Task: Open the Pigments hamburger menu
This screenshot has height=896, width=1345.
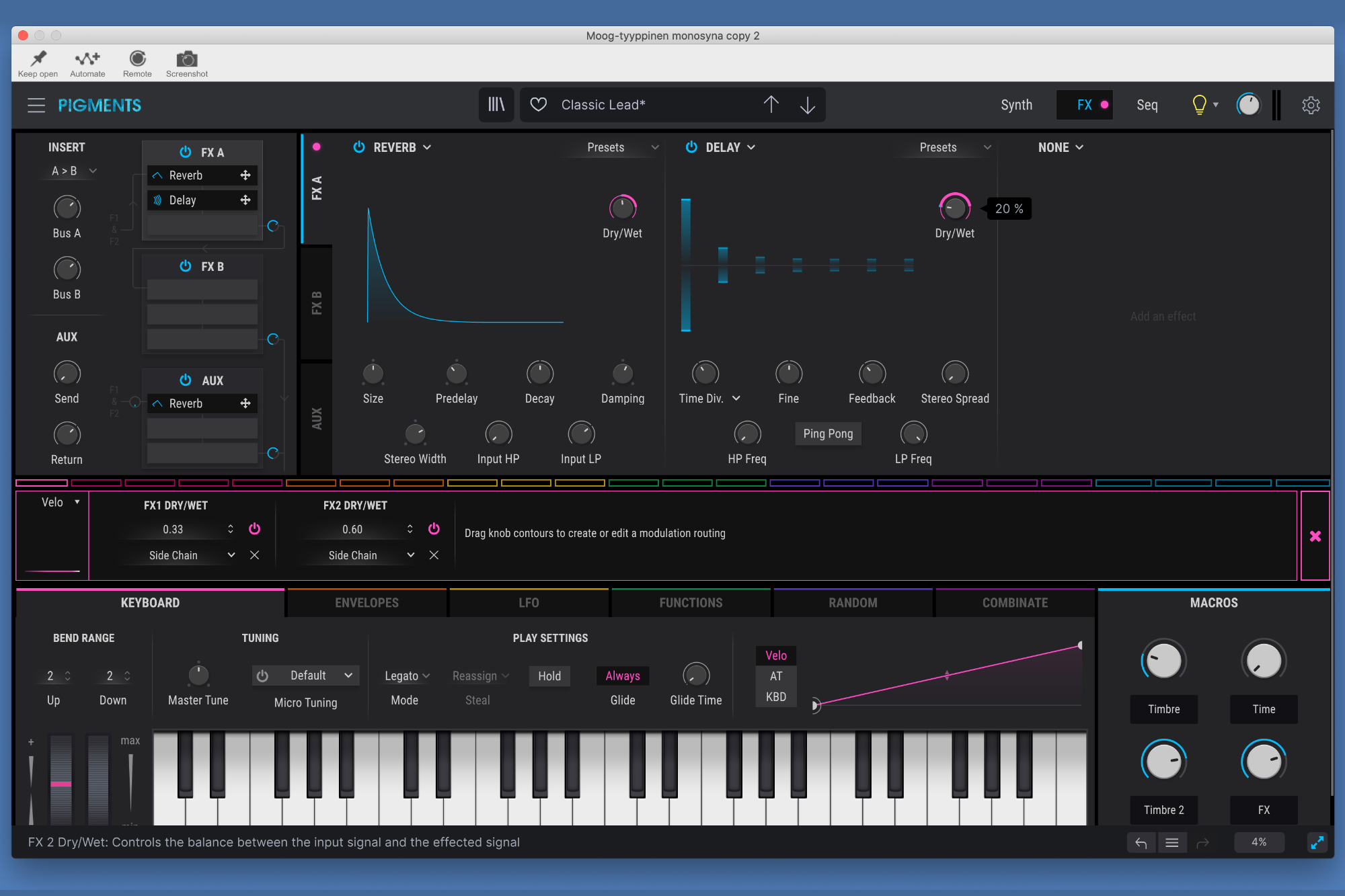Action: click(x=36, y=105)
